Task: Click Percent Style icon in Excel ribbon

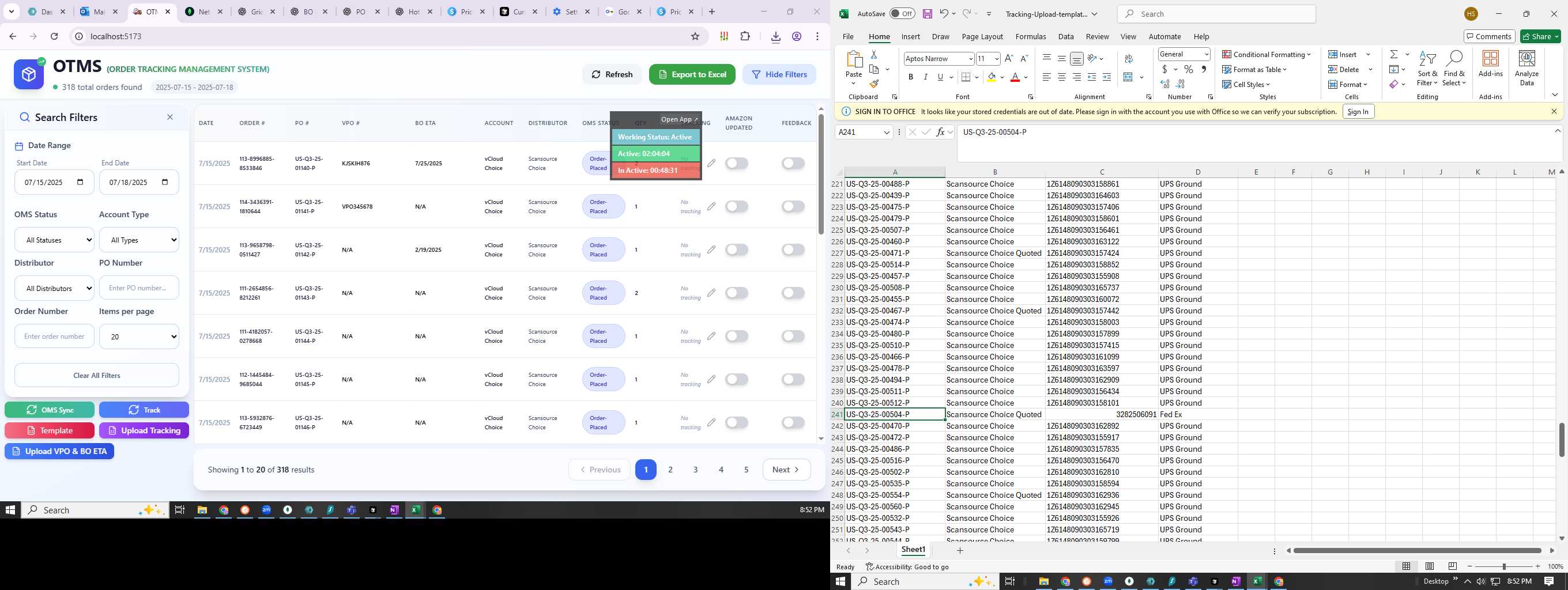Action: 1188,69
